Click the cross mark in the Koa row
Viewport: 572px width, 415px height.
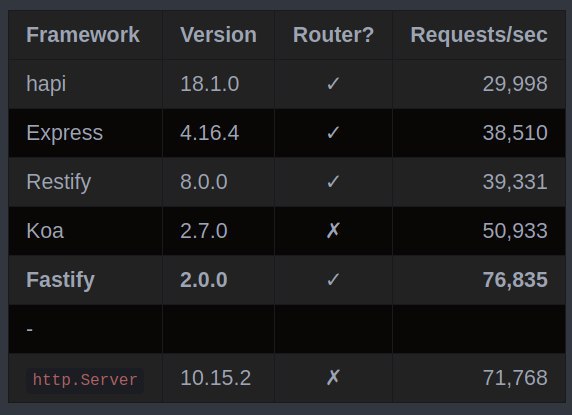click(x=333, y=230)
